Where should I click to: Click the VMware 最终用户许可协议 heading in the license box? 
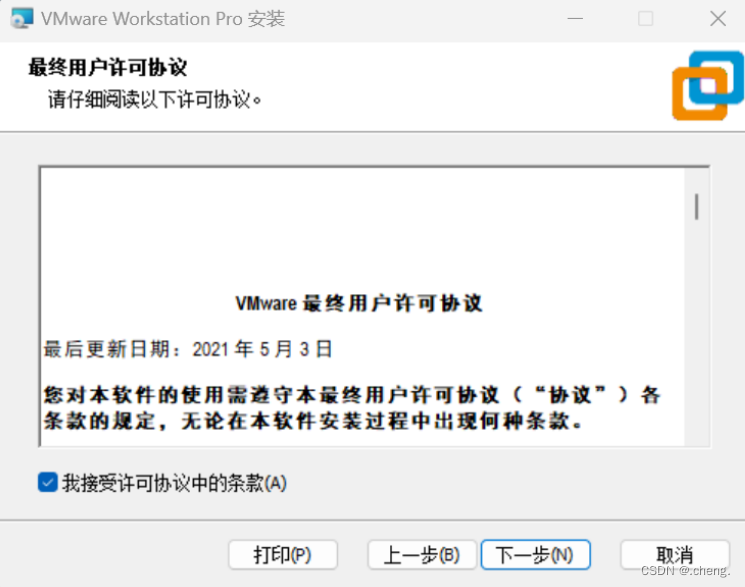[x=359, y=303]
